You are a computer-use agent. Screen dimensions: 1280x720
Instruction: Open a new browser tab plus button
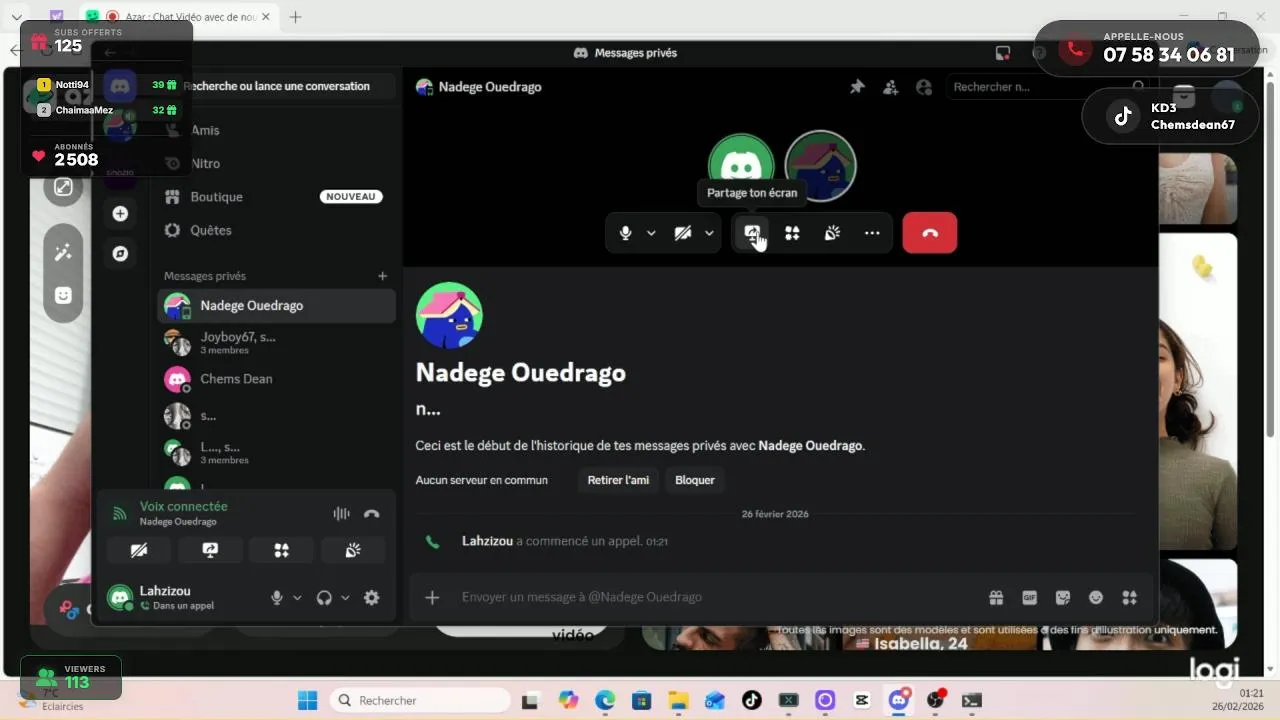pos(296,17)
